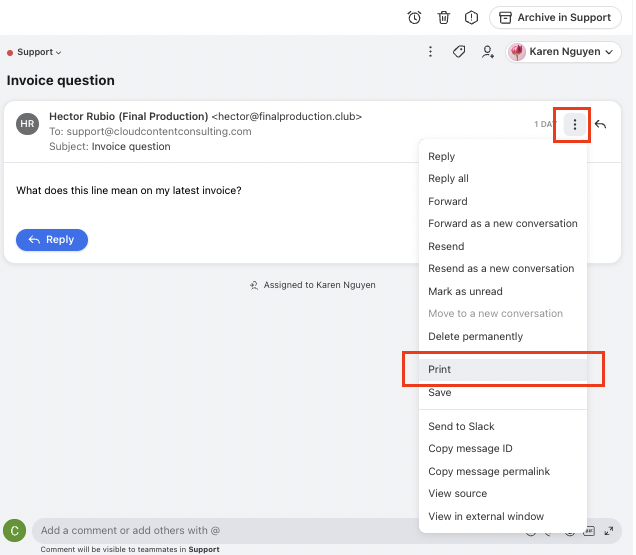Choose Send to Slack

(x=503, y=426)
